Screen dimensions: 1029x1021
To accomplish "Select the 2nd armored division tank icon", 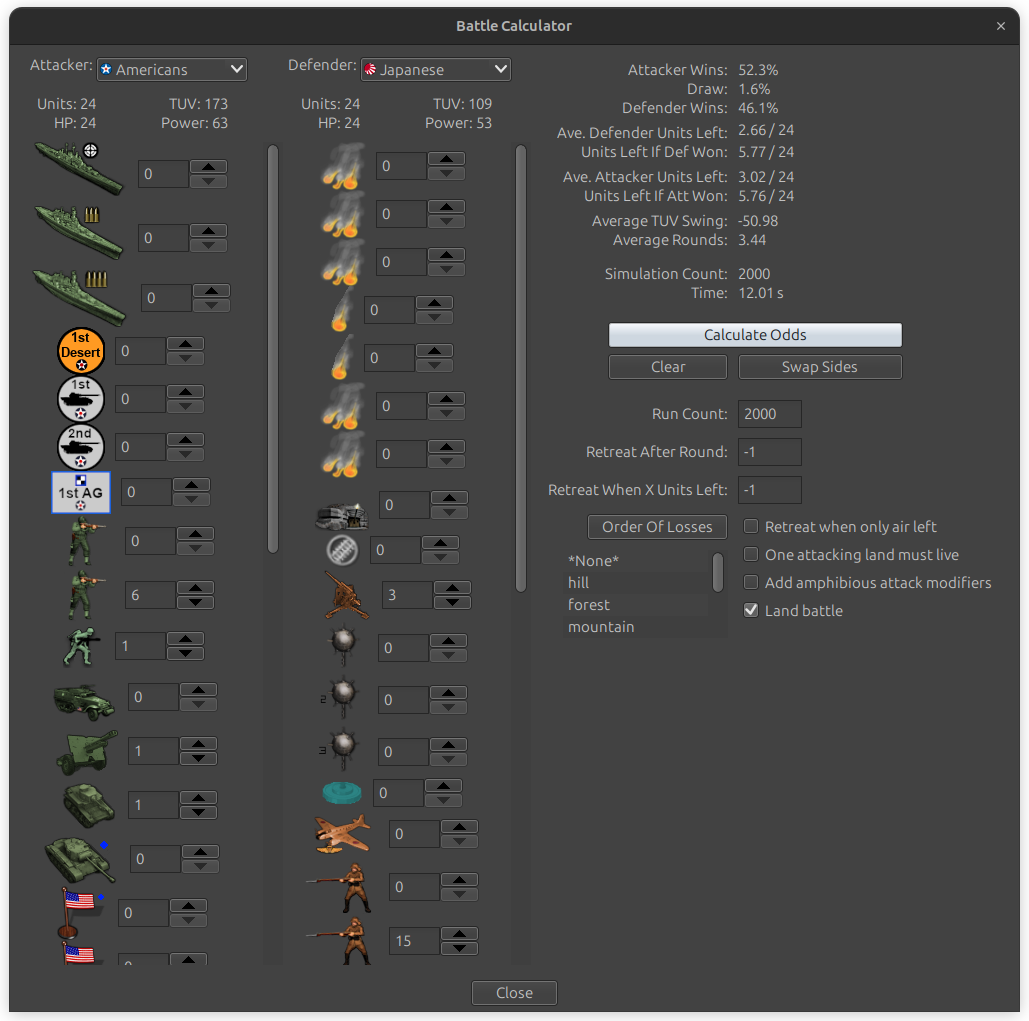I will 81,446.
